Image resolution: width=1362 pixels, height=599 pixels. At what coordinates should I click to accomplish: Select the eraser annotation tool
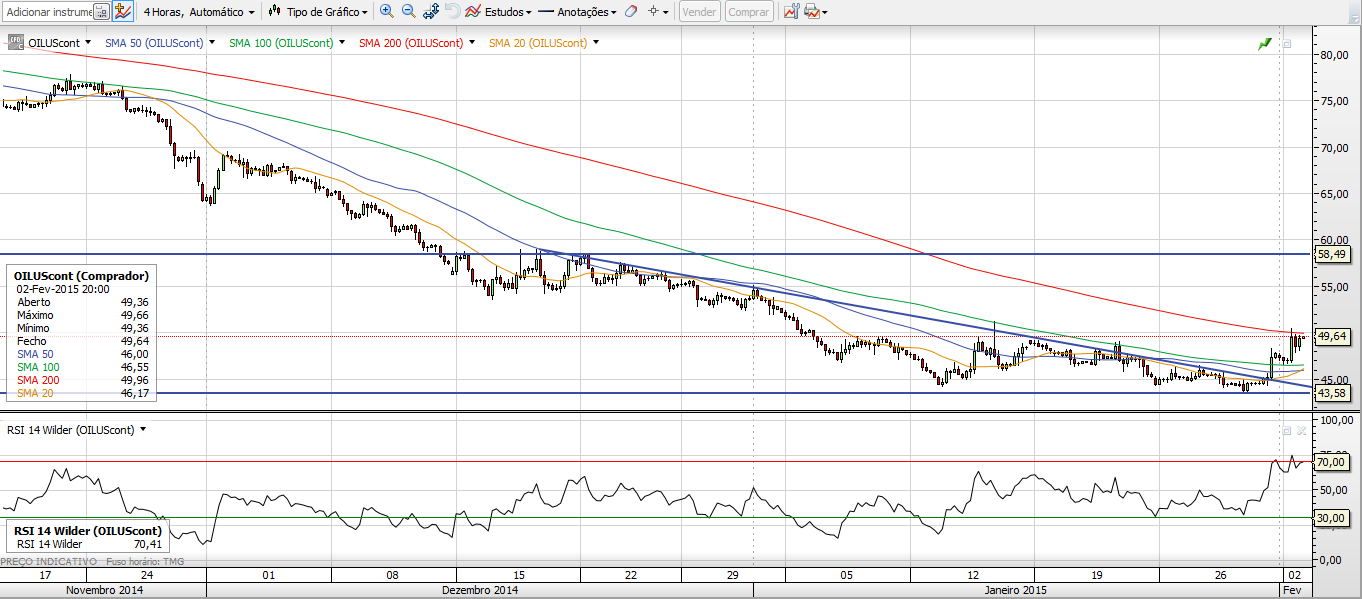[x=630, y=12]
